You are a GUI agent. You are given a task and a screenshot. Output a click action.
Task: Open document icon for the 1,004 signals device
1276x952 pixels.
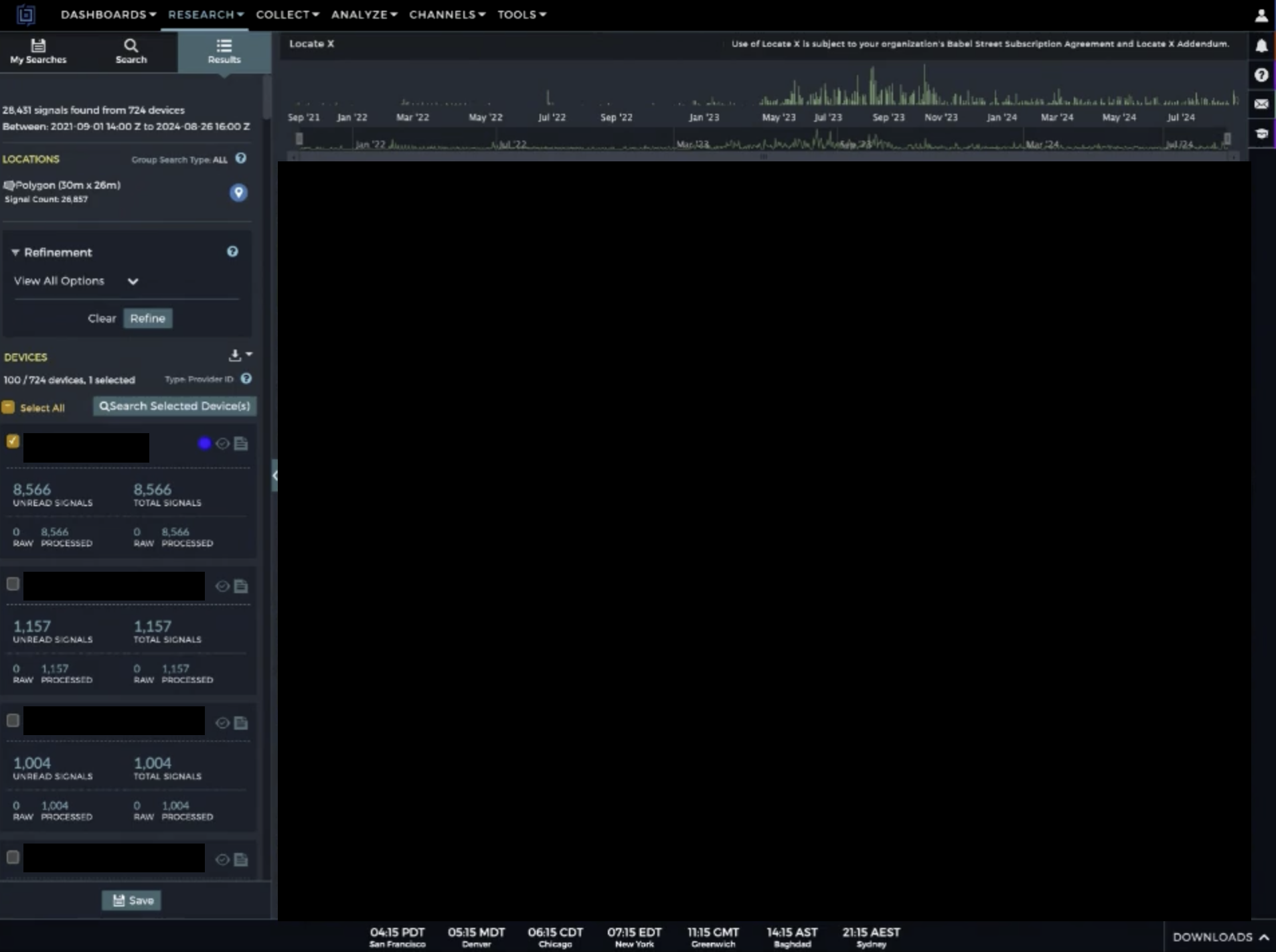(241, 723)
